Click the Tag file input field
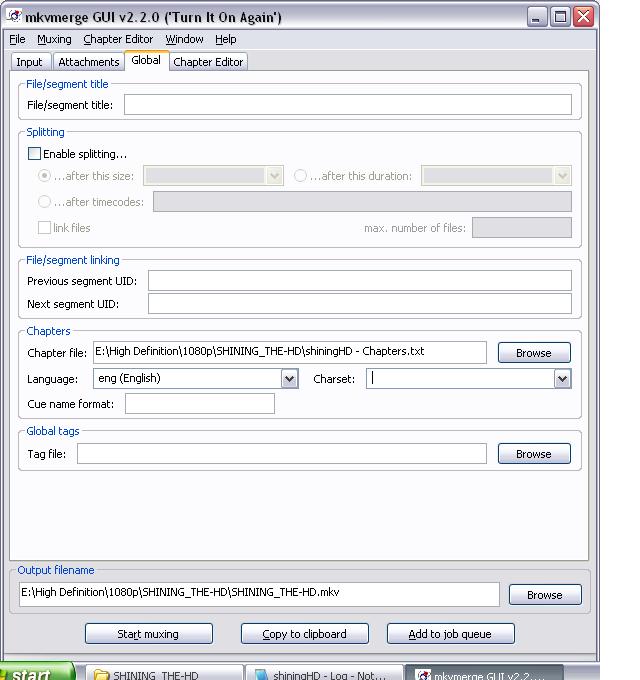Image resolution: width=640 pixels, height=680 pixels. [x=282, y=453]
